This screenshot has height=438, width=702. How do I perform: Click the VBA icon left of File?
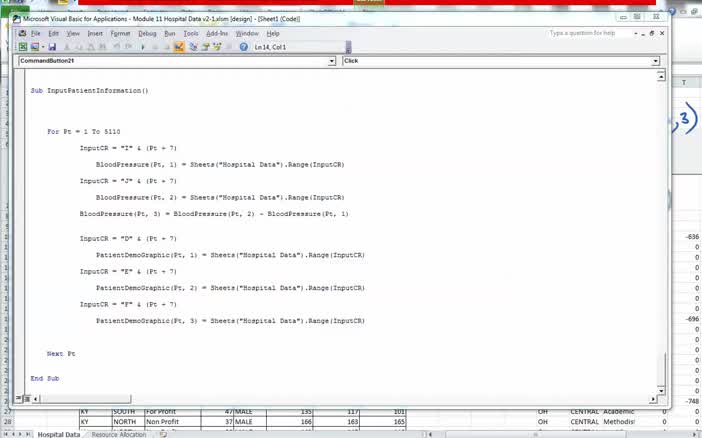22,34
